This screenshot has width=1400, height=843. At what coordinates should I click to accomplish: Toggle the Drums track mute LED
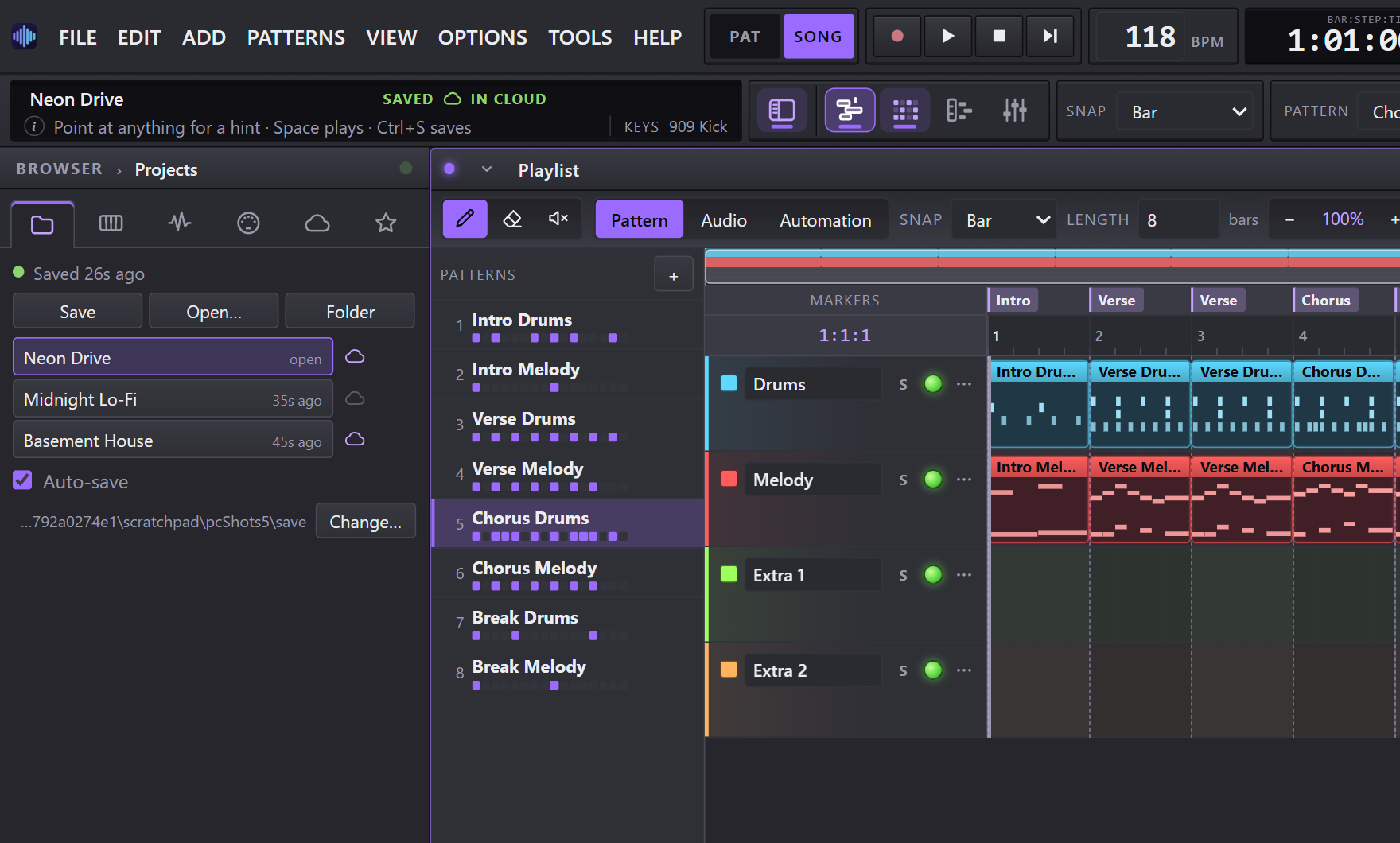933,384
